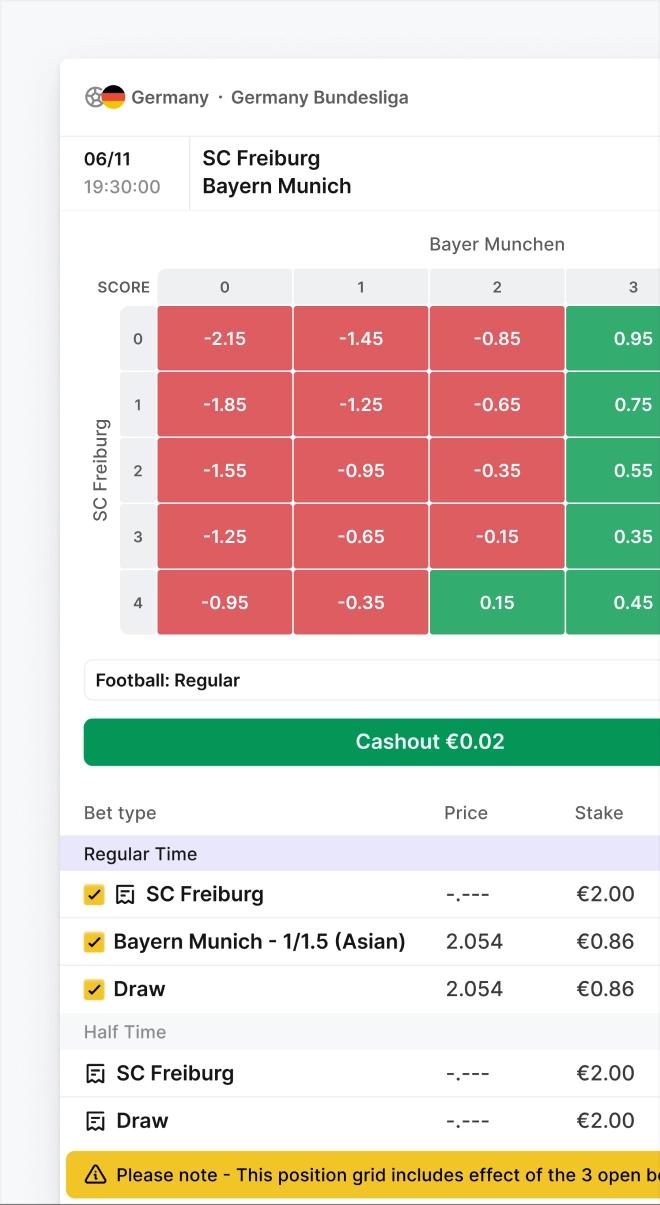Toggle the Regular Time Draw checkbox
Viewport: 660px width, 1205px height.
[94, 989]
